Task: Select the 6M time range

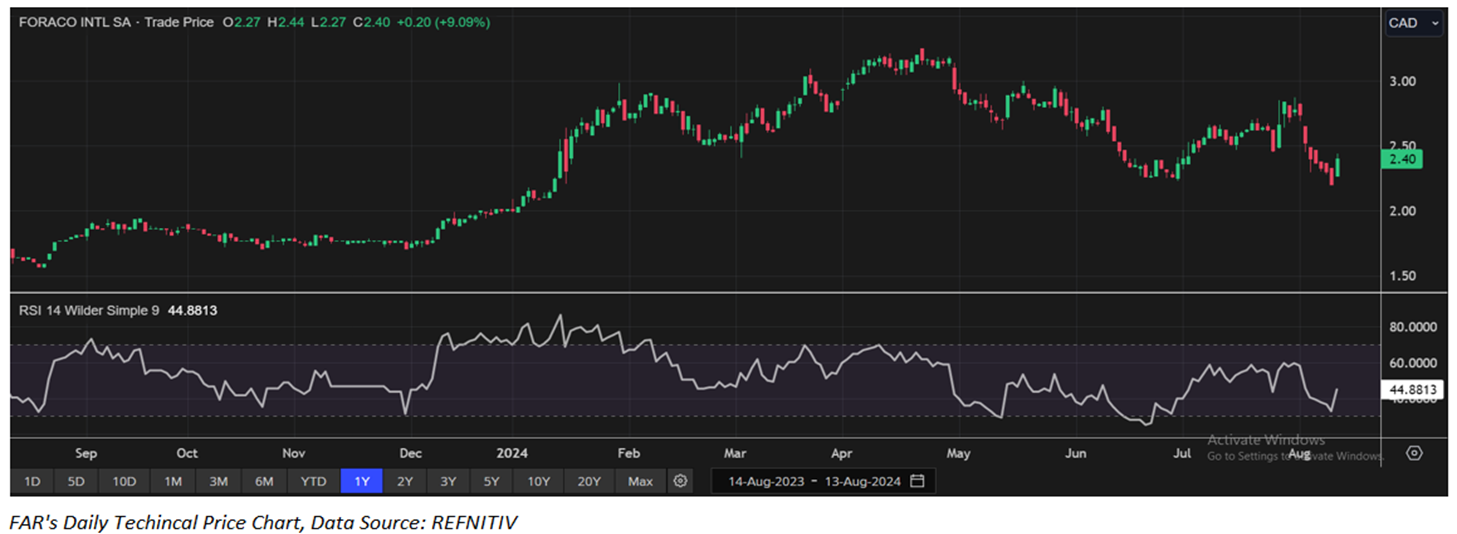Action: (x=264, y=481)
